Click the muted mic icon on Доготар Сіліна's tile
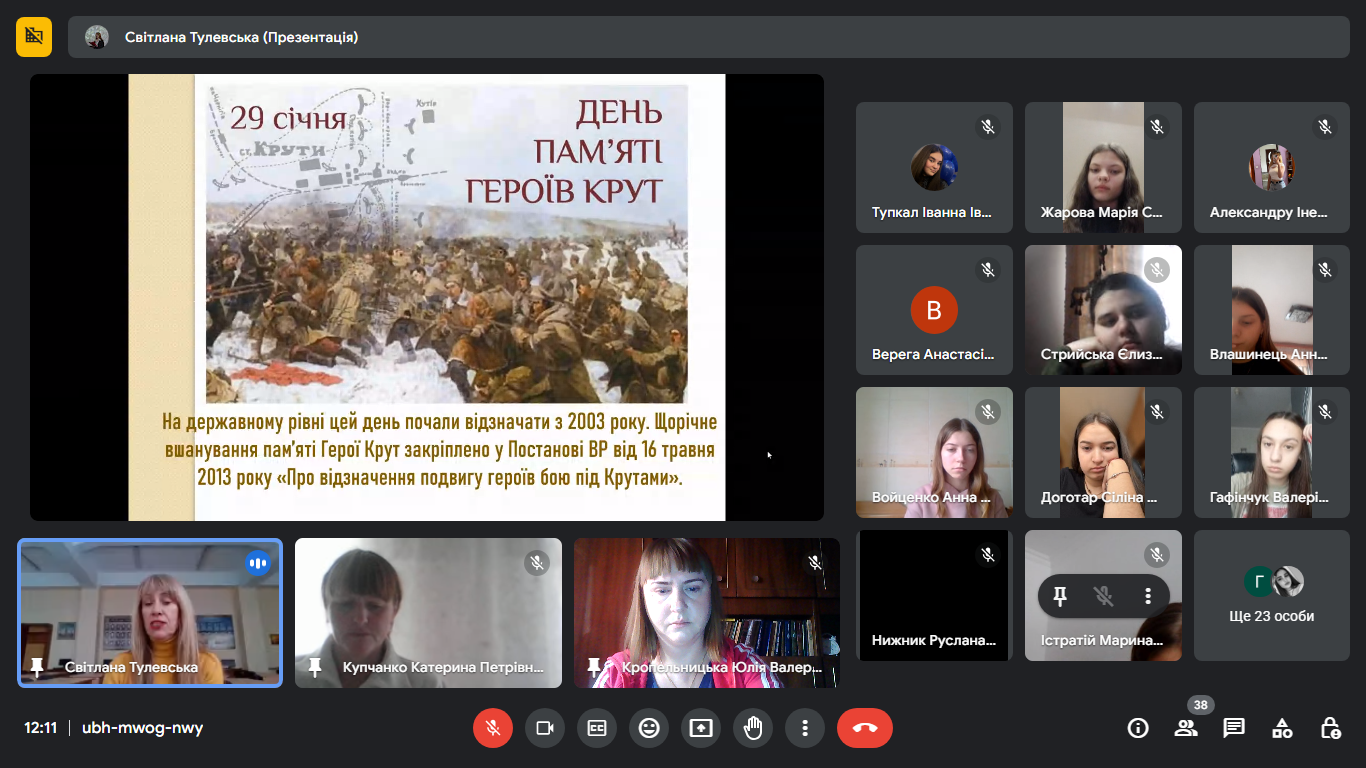 [1157, 412]
